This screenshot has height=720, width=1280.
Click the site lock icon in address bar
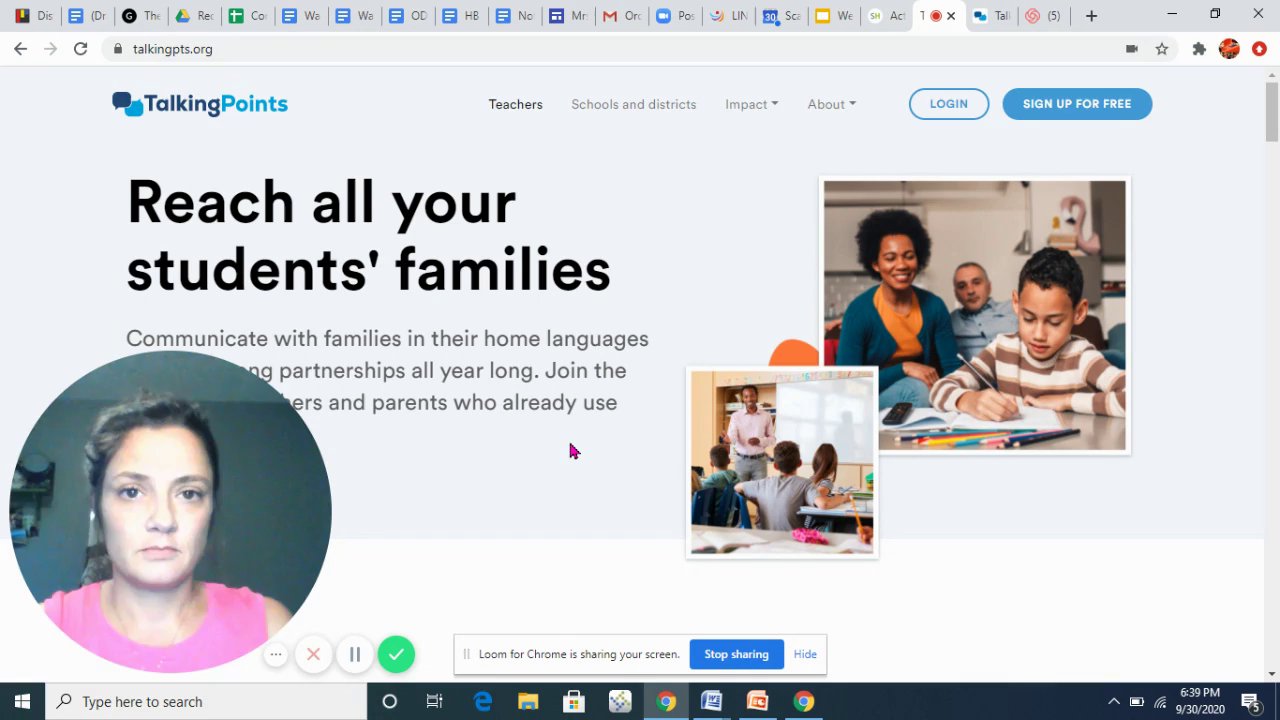point(118,49)
